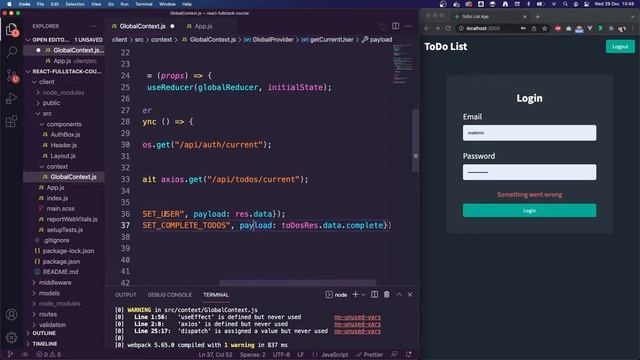Image resolution: width=640 pixels, height=360 pixels.
Task: Open AuthBox.js in file tree
Action: coord(65,135)
